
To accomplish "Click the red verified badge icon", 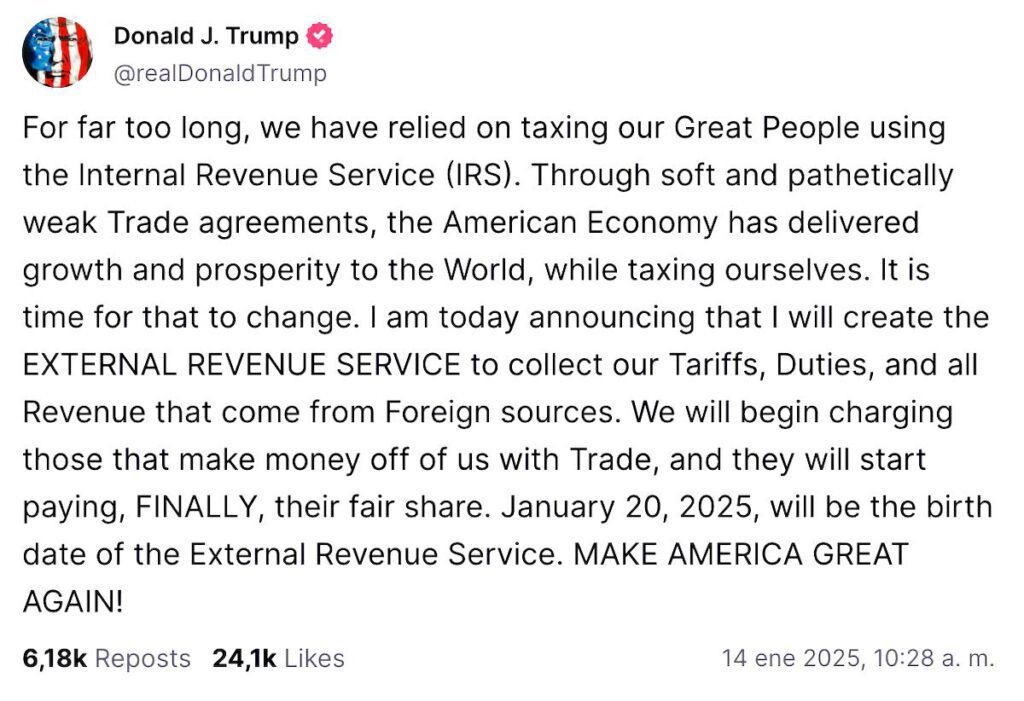I will pos(319,37).
